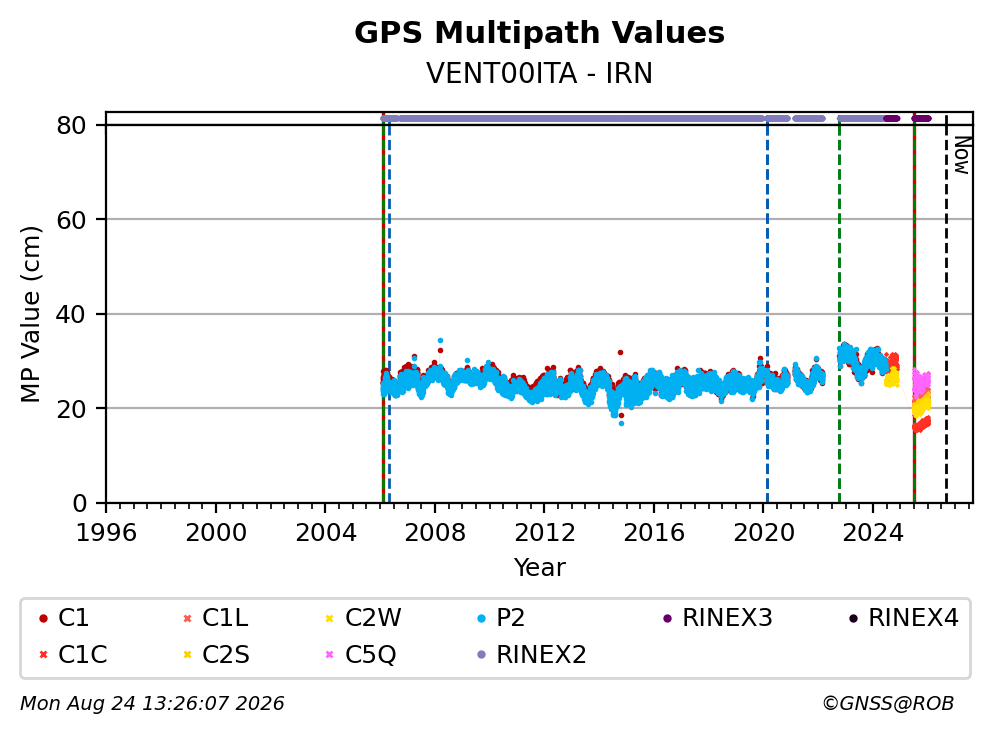This screenshot has height=734, width=992.
Task: Click the C1L legend marker
Action: point(187,618)
